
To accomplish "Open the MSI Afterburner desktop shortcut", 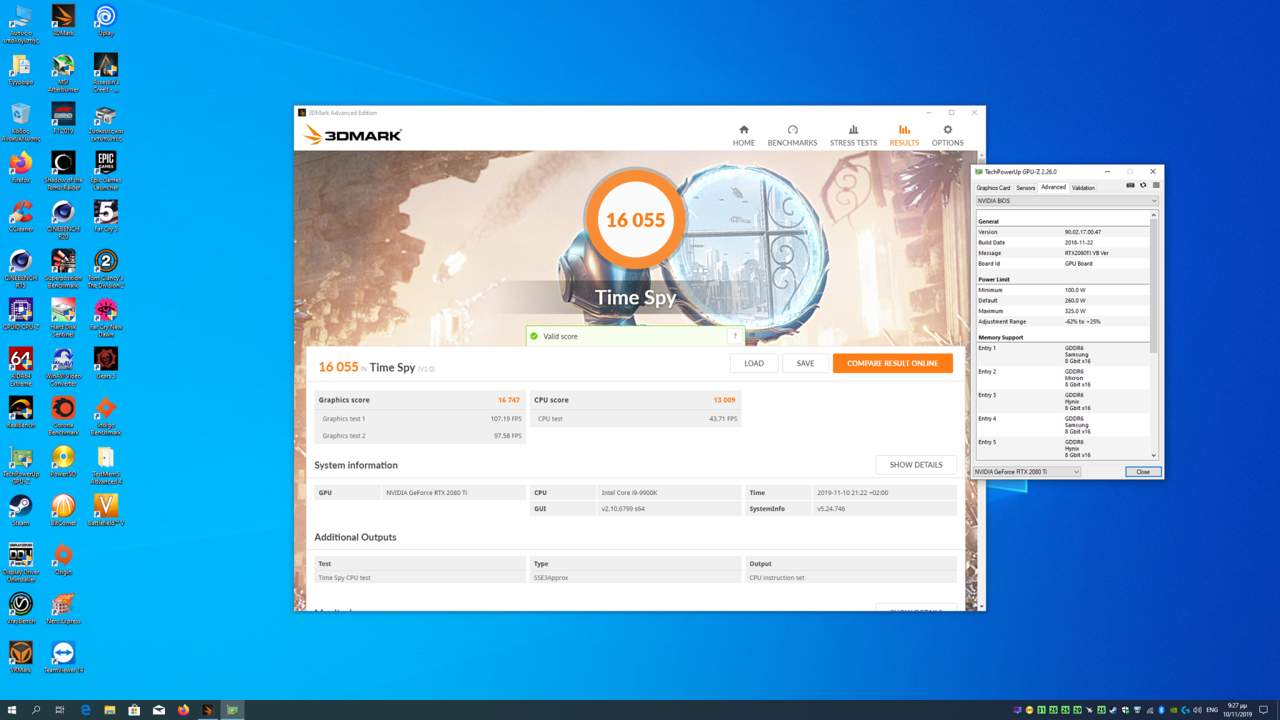I will tap(63, 74).
